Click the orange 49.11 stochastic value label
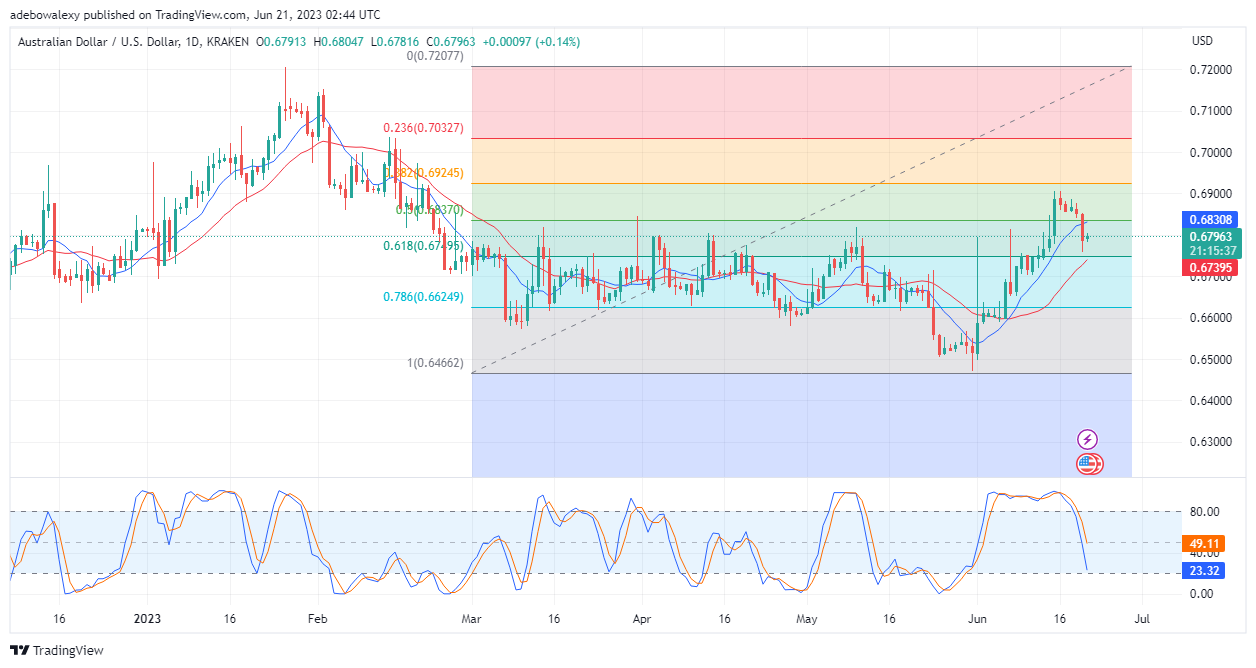The image size is (1256, 668). point(1204,544)
